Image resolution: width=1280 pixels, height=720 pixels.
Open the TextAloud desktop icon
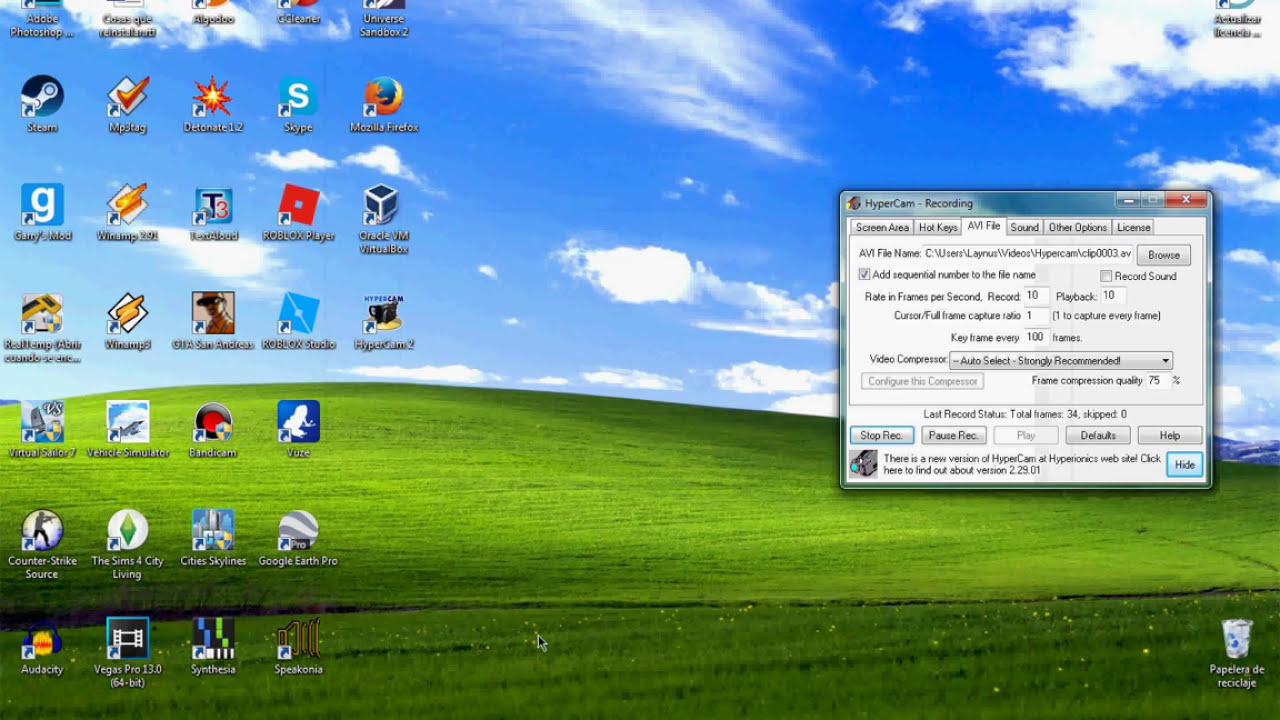213,212
